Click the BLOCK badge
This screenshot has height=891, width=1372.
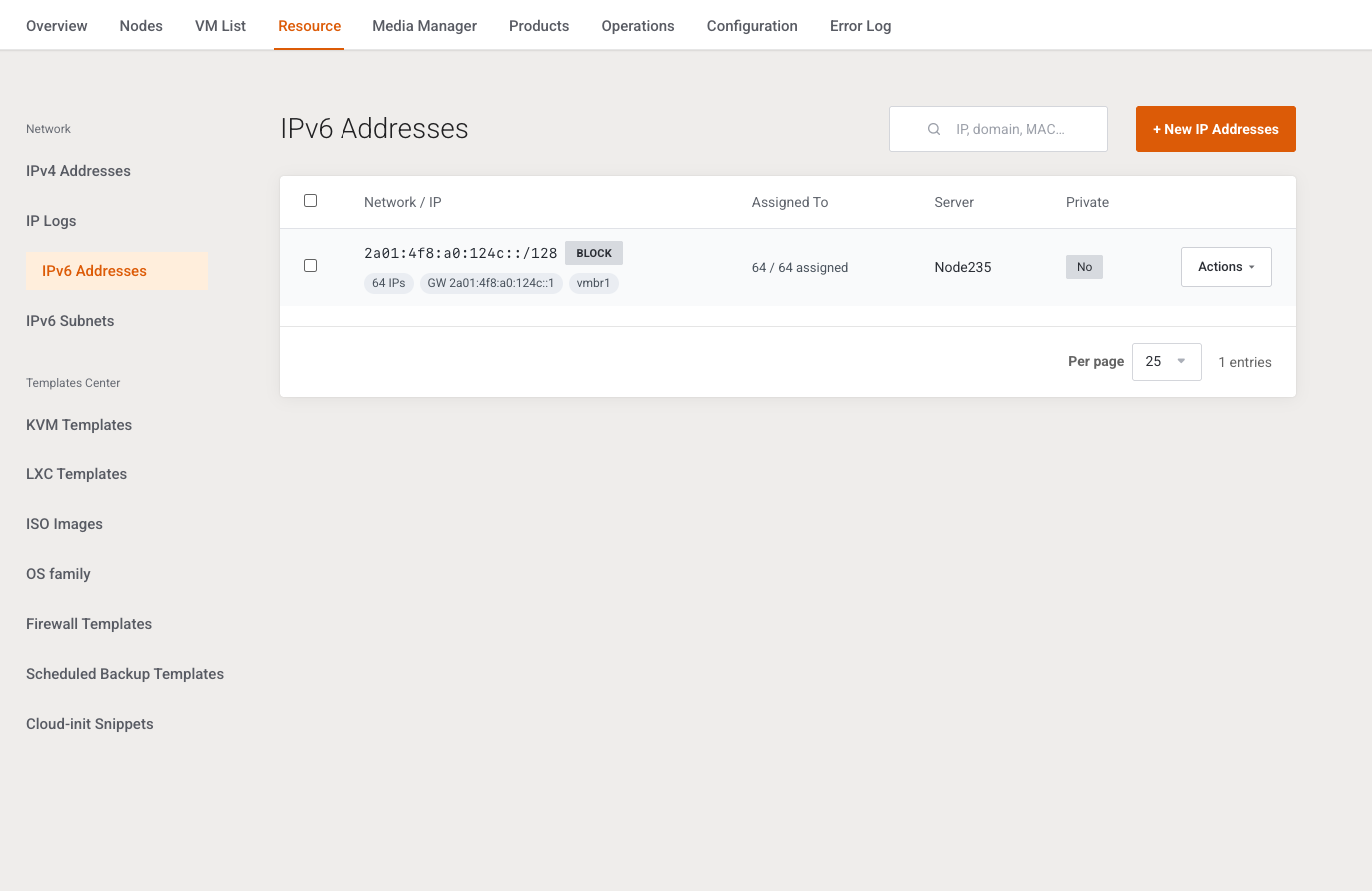coord(594,253)
